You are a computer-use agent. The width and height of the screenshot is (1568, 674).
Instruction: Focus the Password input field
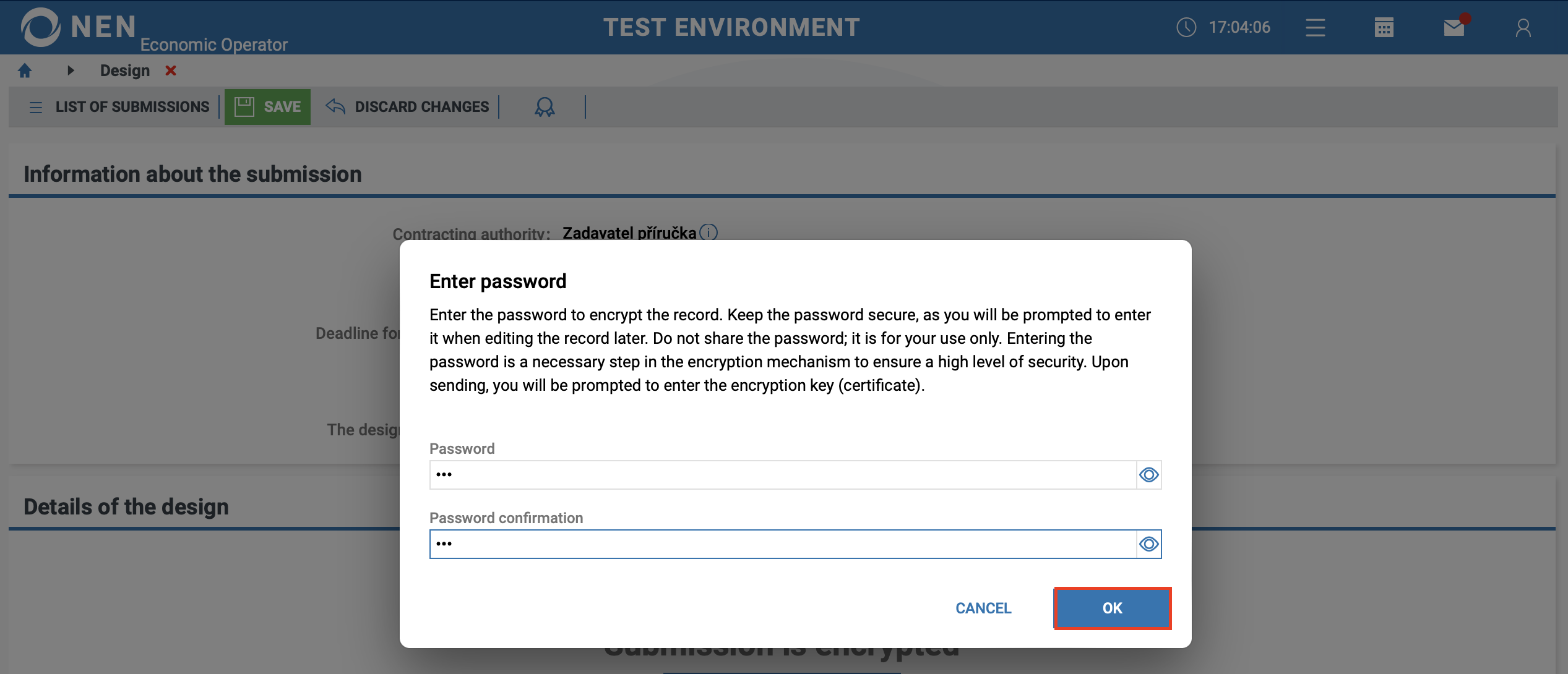783,475
